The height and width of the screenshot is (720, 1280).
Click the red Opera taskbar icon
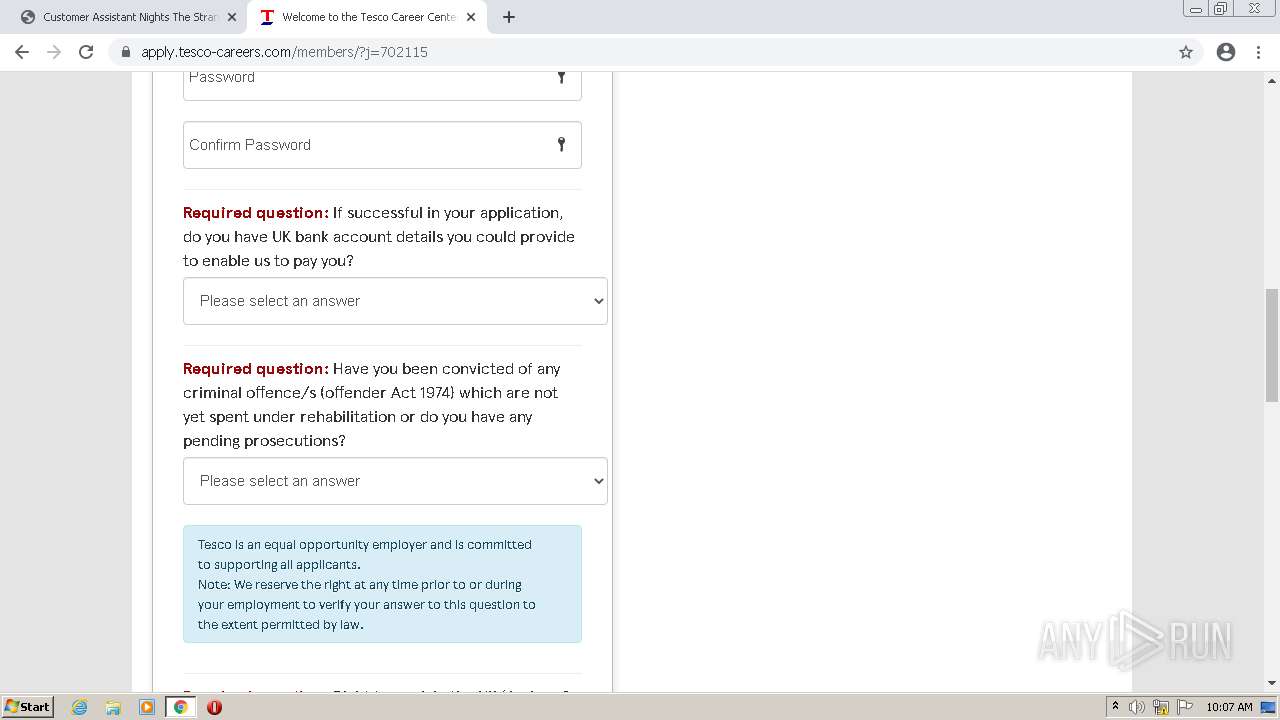point(214,707)
